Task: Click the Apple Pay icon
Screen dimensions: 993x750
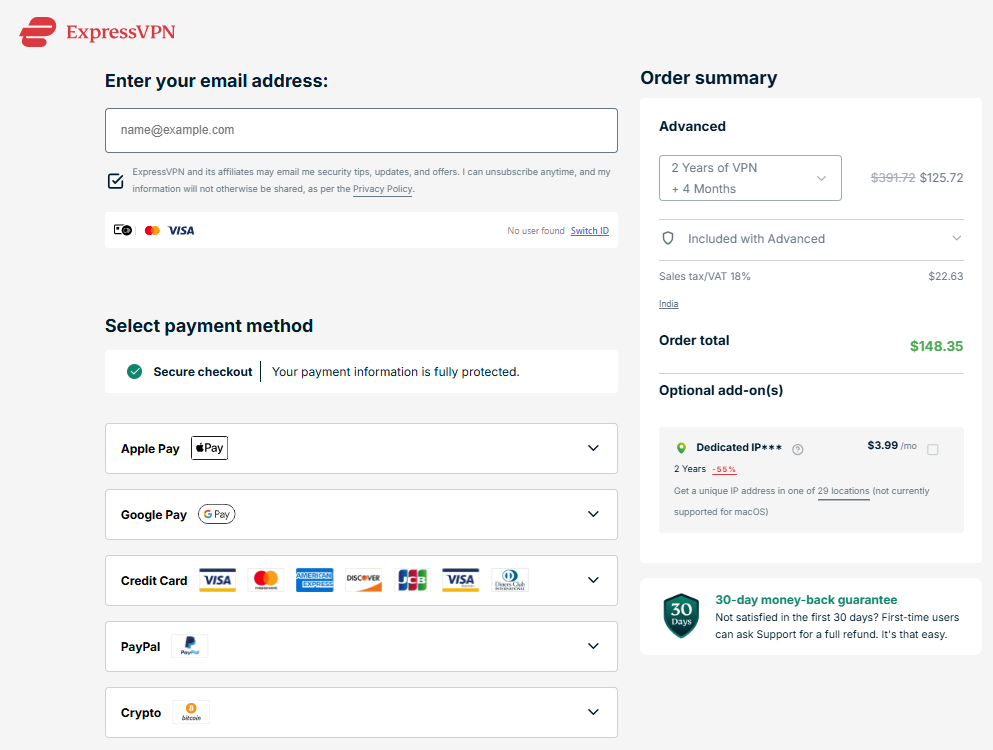Action: tap(209, 448)
